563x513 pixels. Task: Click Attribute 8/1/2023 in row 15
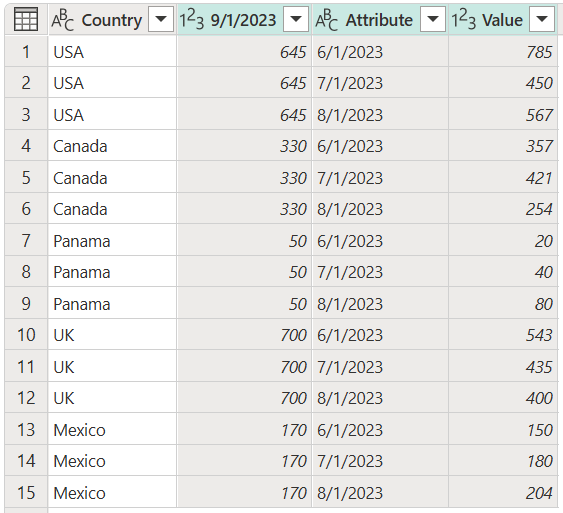380,493
